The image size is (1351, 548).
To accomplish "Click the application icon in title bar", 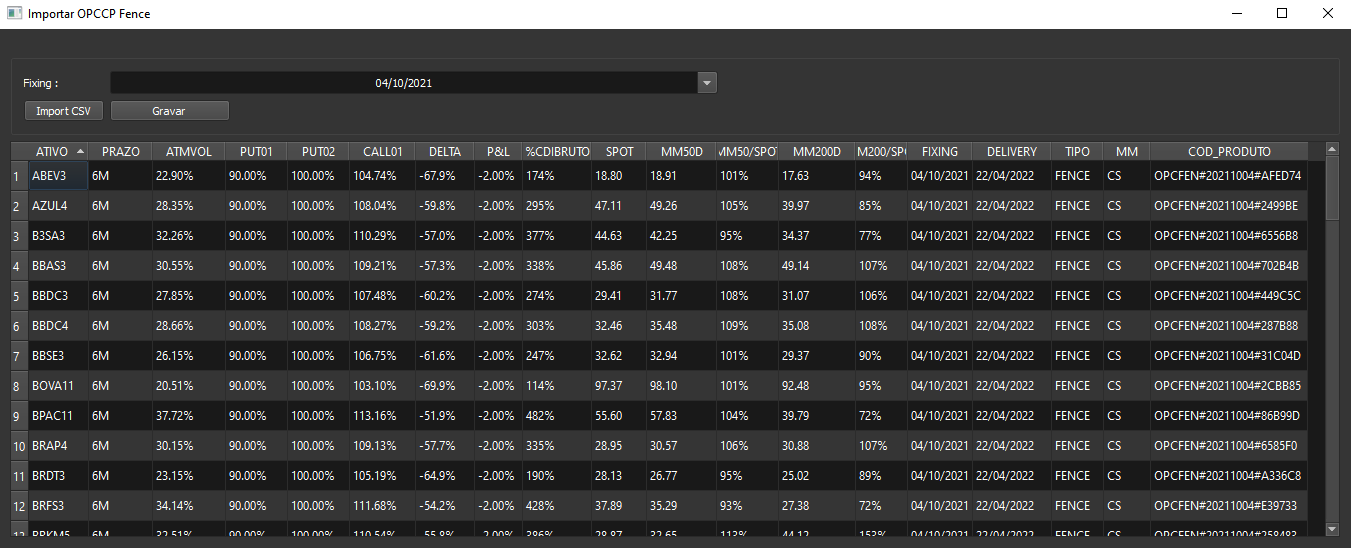I will (14, 14).
